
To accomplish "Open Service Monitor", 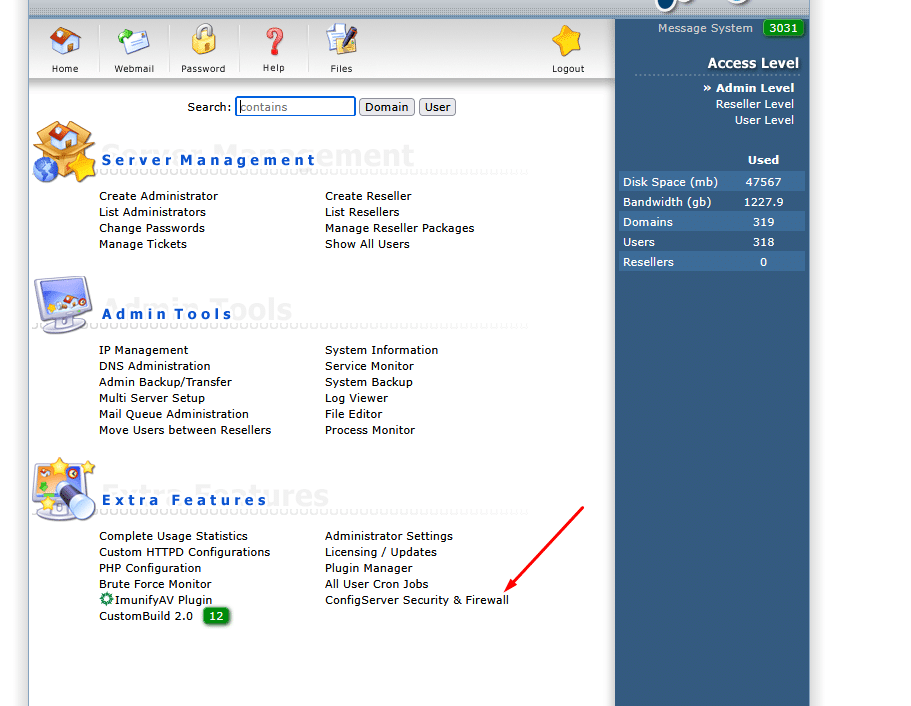I will [369, 366].
